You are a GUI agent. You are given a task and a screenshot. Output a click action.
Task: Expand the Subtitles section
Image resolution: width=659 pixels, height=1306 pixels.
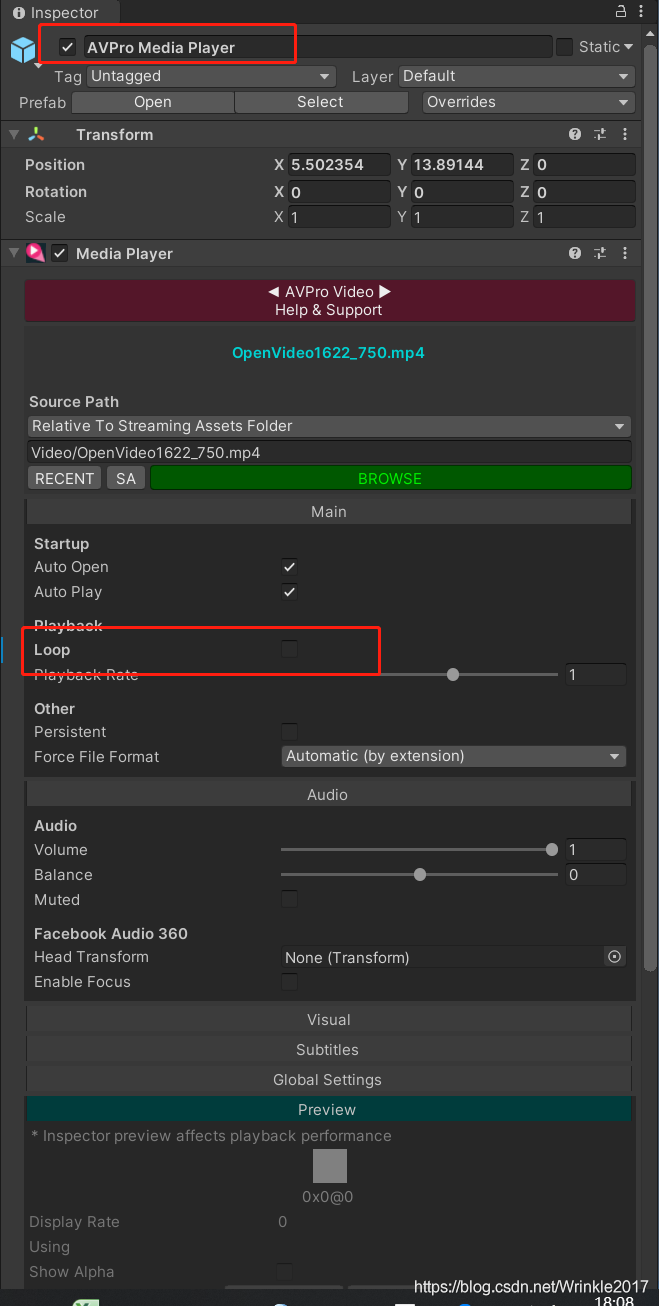click(x=329, y=1050)
